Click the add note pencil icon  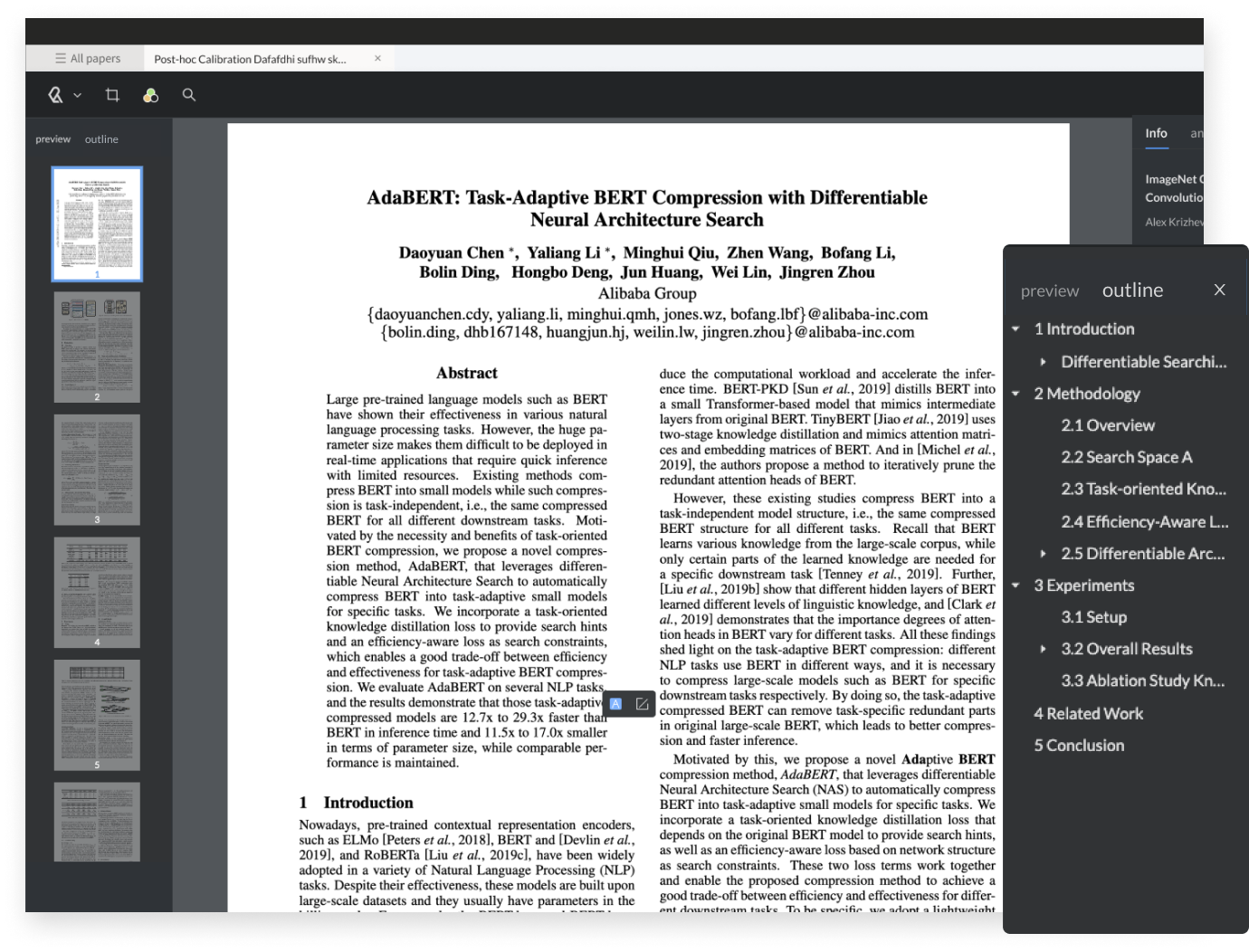[x=643, y=704]
